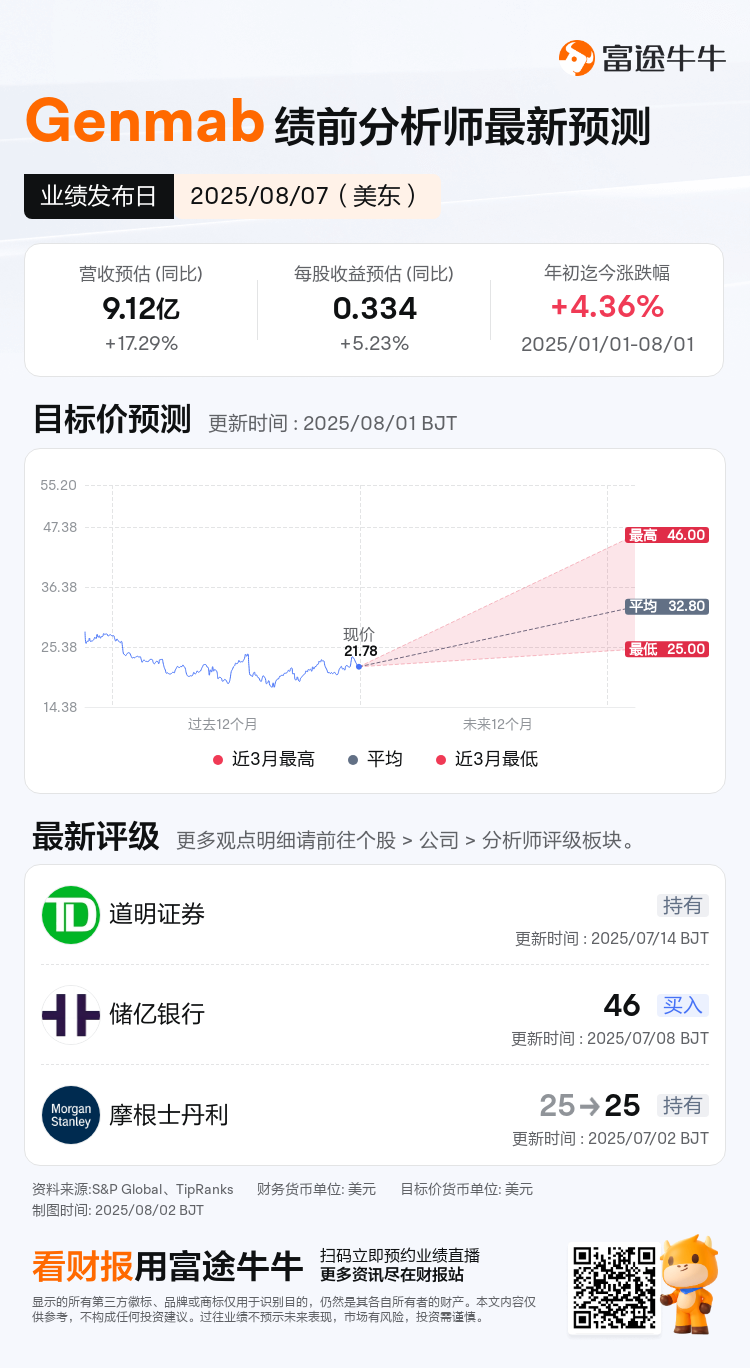The width and height of the screenshot is (750, 1368).
Task: Click the 目标价货币单位: 美元 text
Action: pyautogui.click(x=467, y=1189)
